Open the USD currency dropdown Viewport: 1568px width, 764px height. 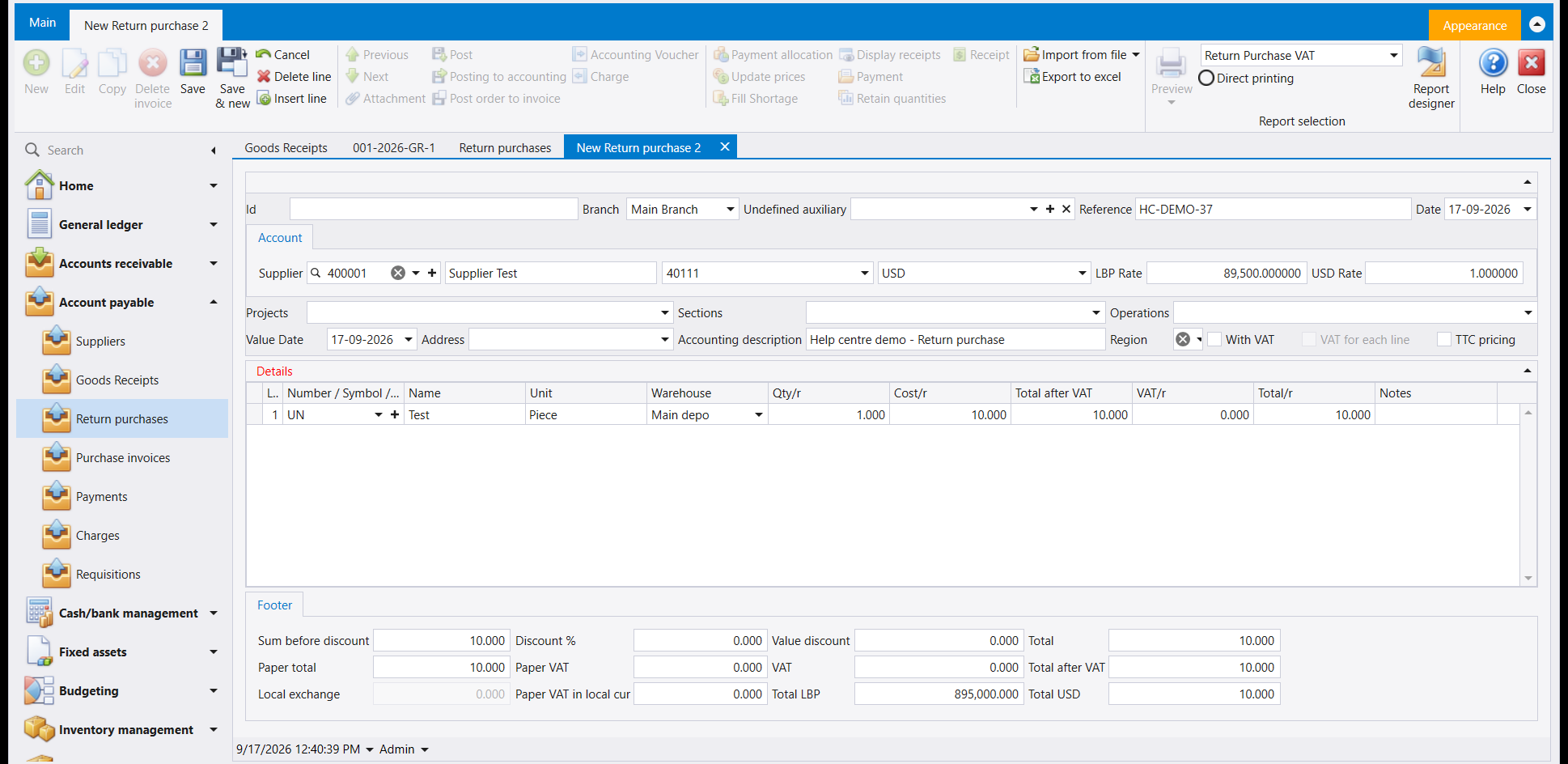pyautogui.click(x=1083, y=274)
